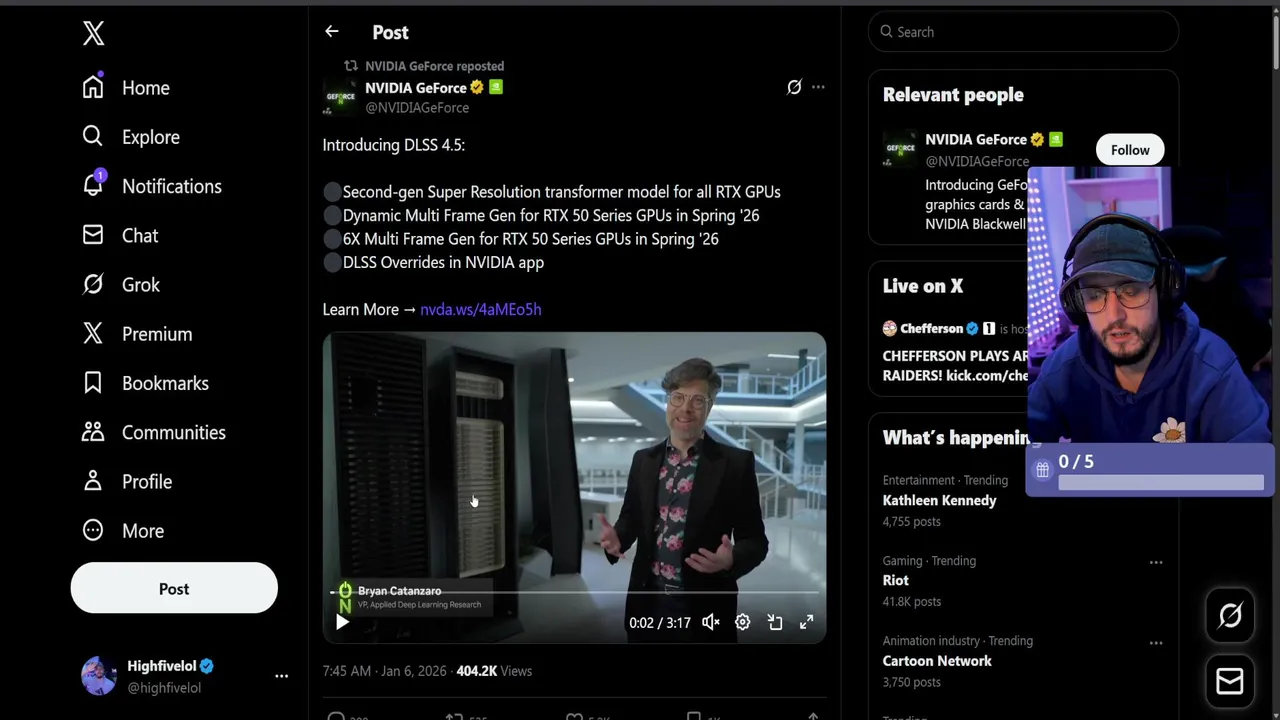Seek on the video progress bar
1280x720 pixels.
(x=574, y=592)
